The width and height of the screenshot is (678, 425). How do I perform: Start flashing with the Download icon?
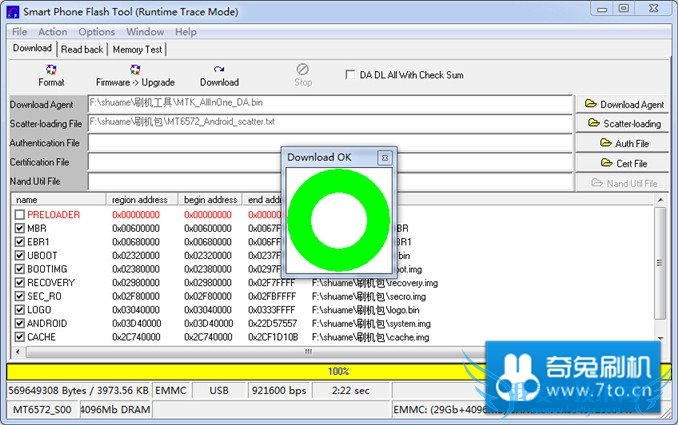[x=219, y=75]
